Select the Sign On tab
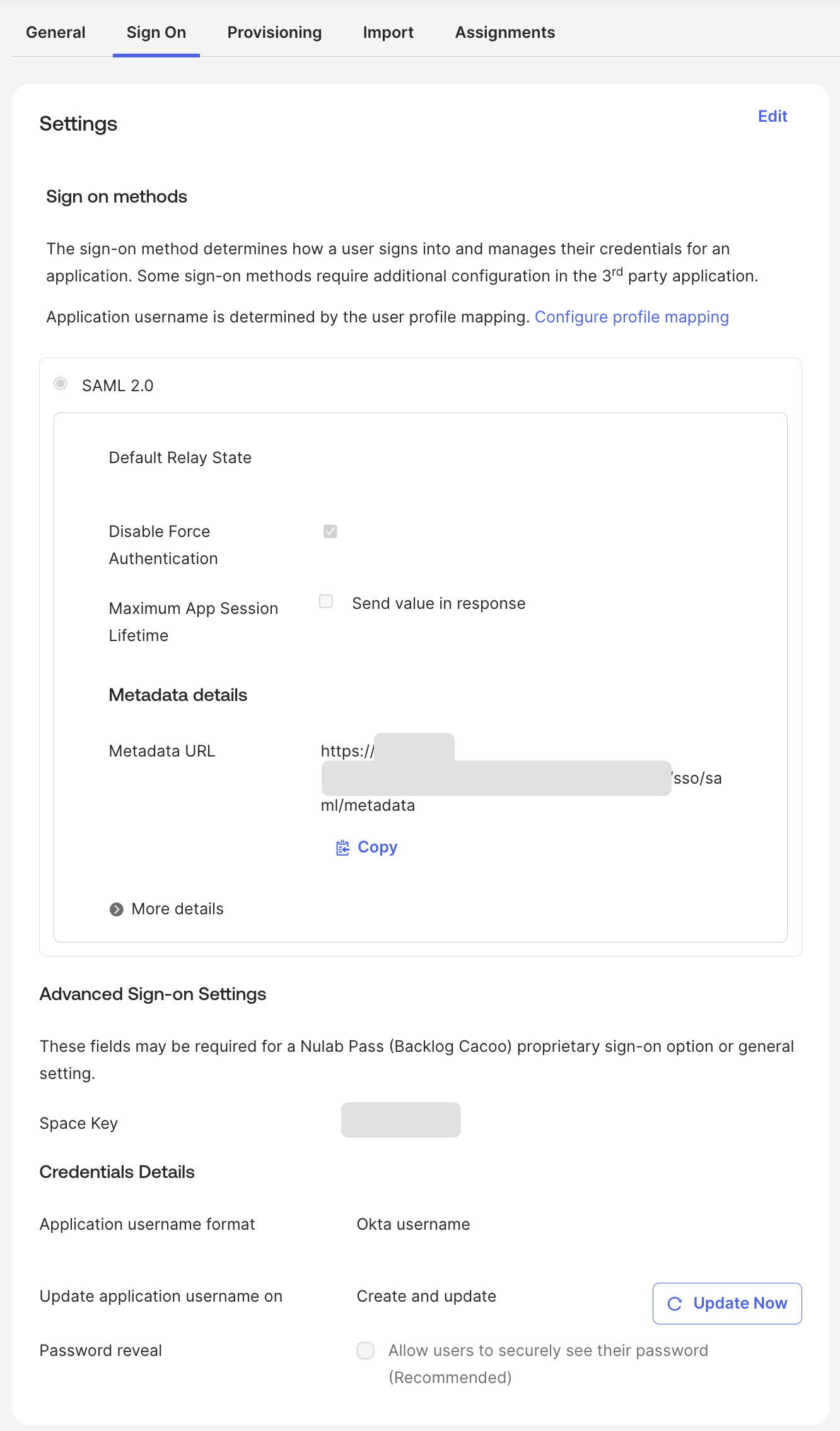840x1431 pixels. (x=156, y=32)
